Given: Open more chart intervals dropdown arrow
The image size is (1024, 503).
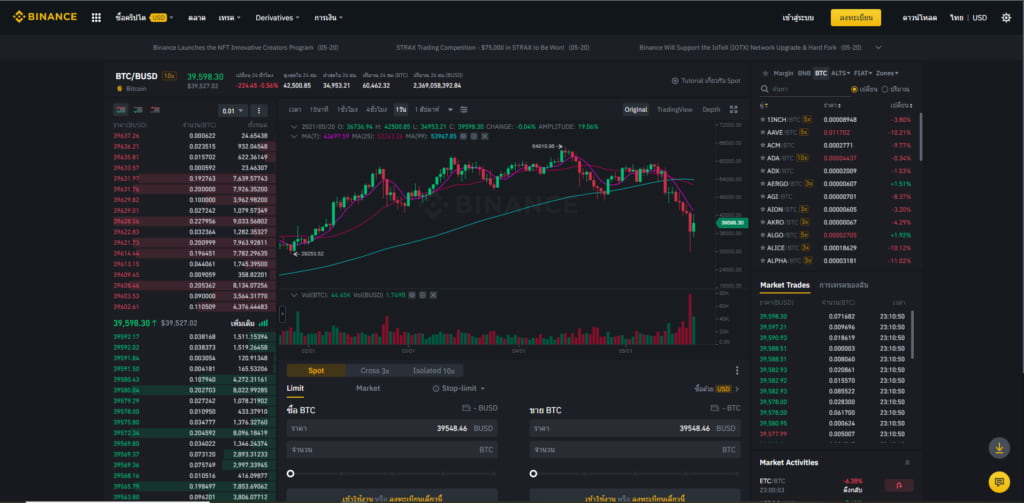Looking at the screenshot, I should [450, 110].
